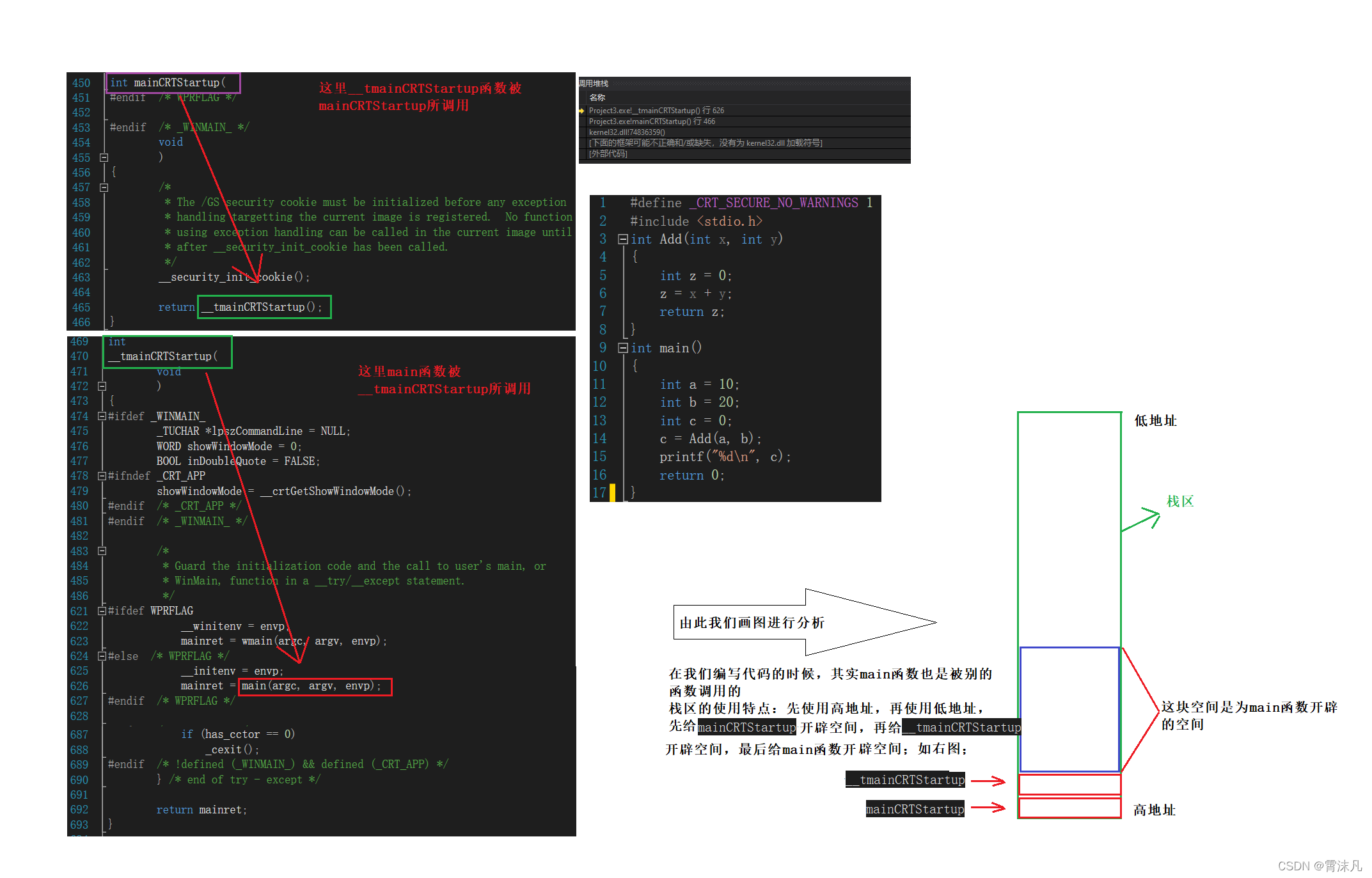The height and width of the screenshot is (878, 1372).
Task: Click the blue main function stack box
Action: [x=1069, y=710]
